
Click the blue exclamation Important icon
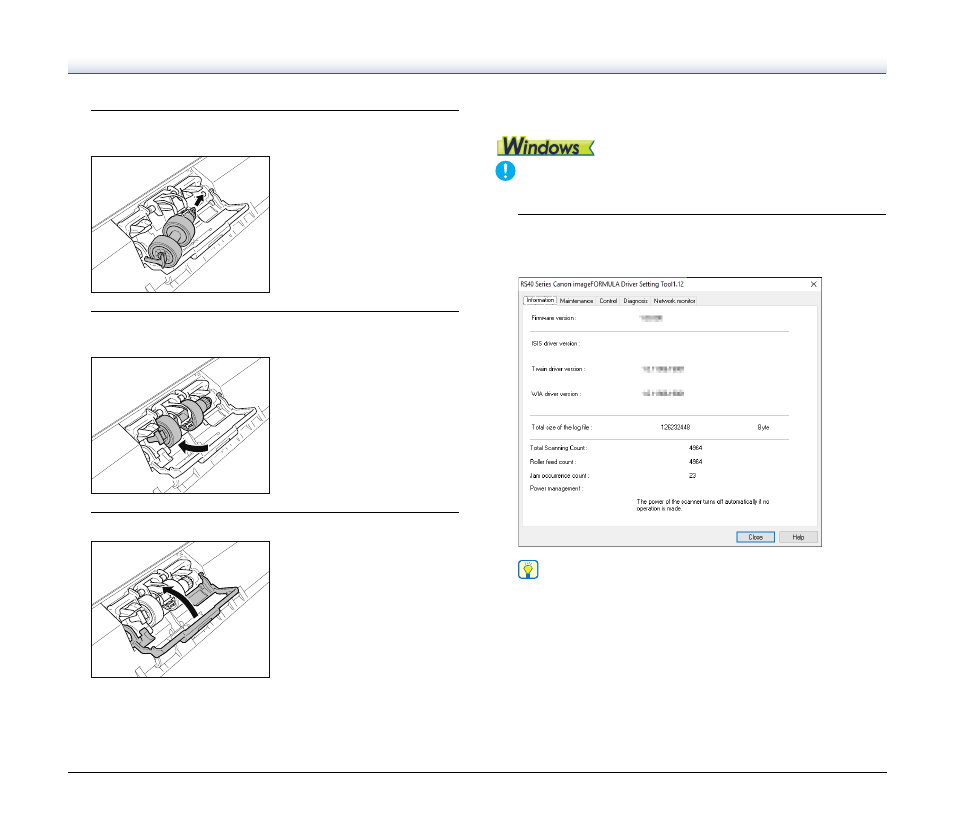click(507, 171)
